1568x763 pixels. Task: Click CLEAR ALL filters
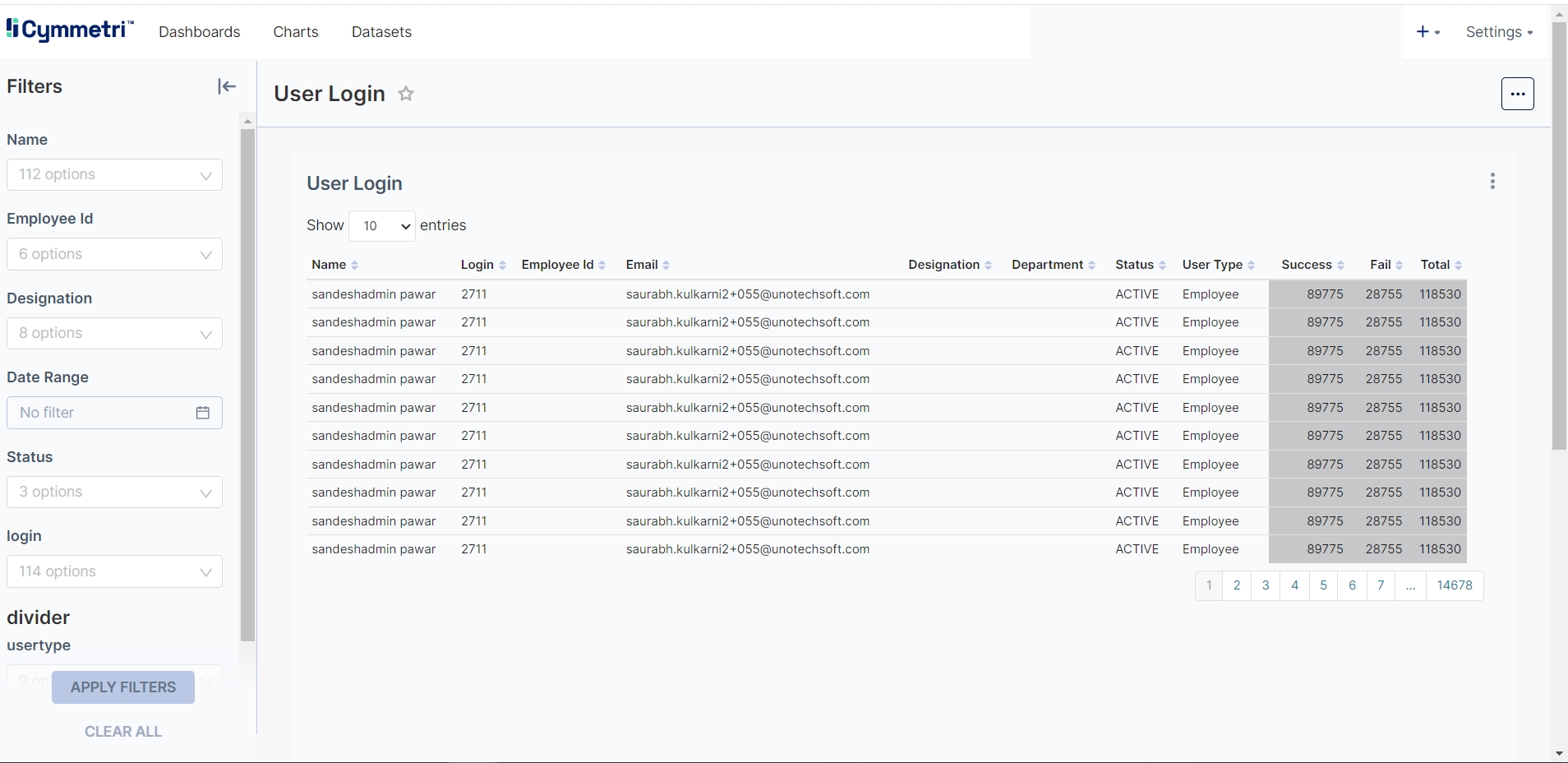coord(123,732)
